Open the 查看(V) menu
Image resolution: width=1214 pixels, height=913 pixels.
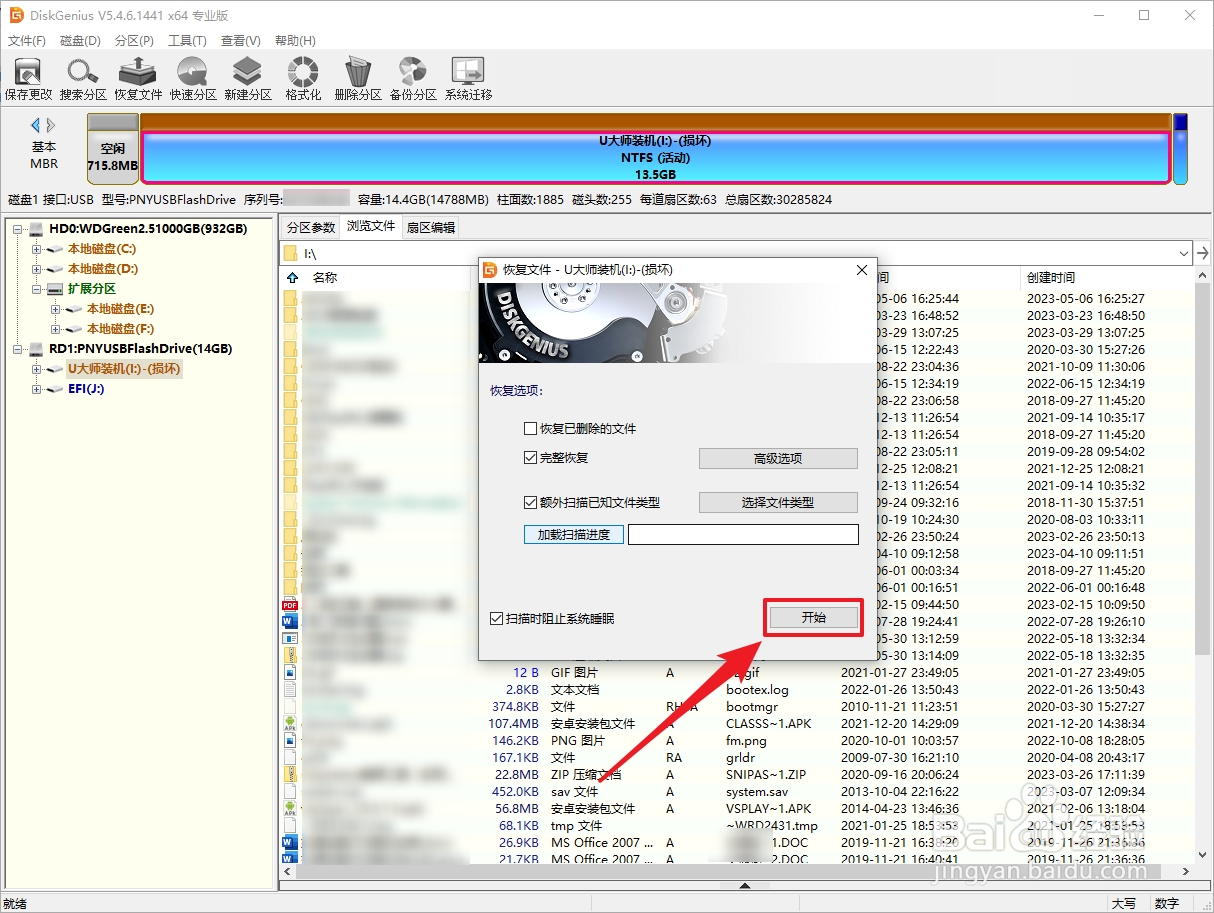coord(241,41)
